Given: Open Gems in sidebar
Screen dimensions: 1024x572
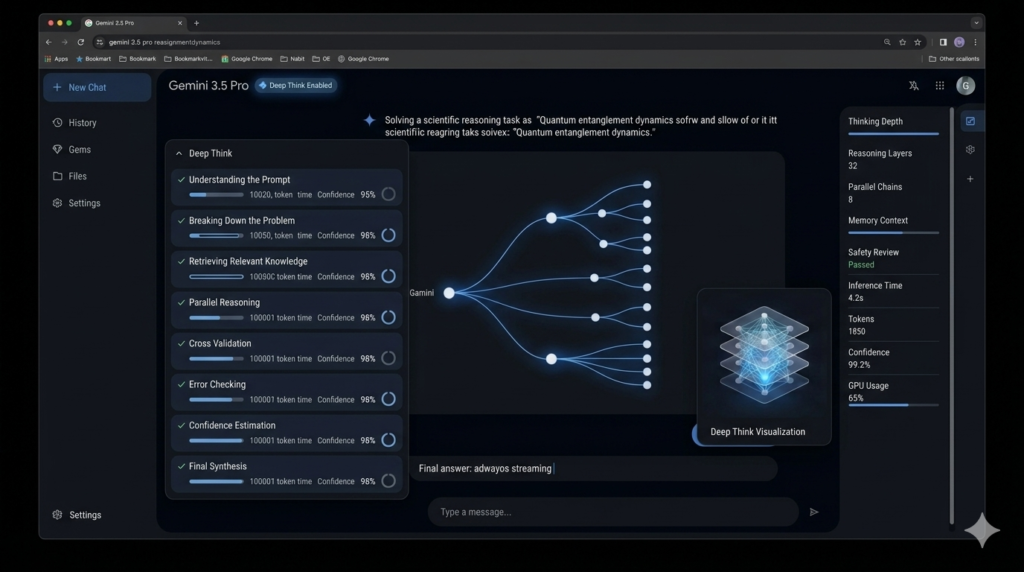Looking at the screenshot, I should tap(72, 150).
